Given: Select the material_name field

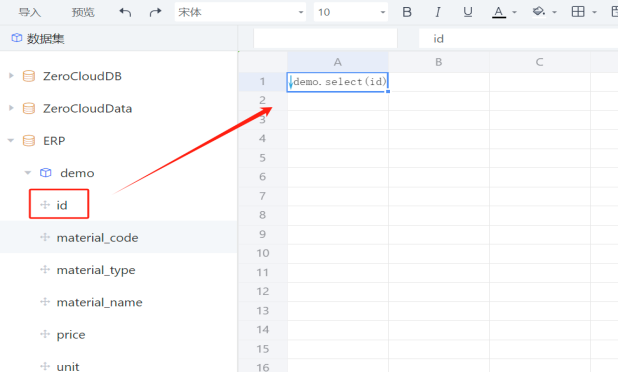Looking at the screenshot, I should (x=99, y=302).
